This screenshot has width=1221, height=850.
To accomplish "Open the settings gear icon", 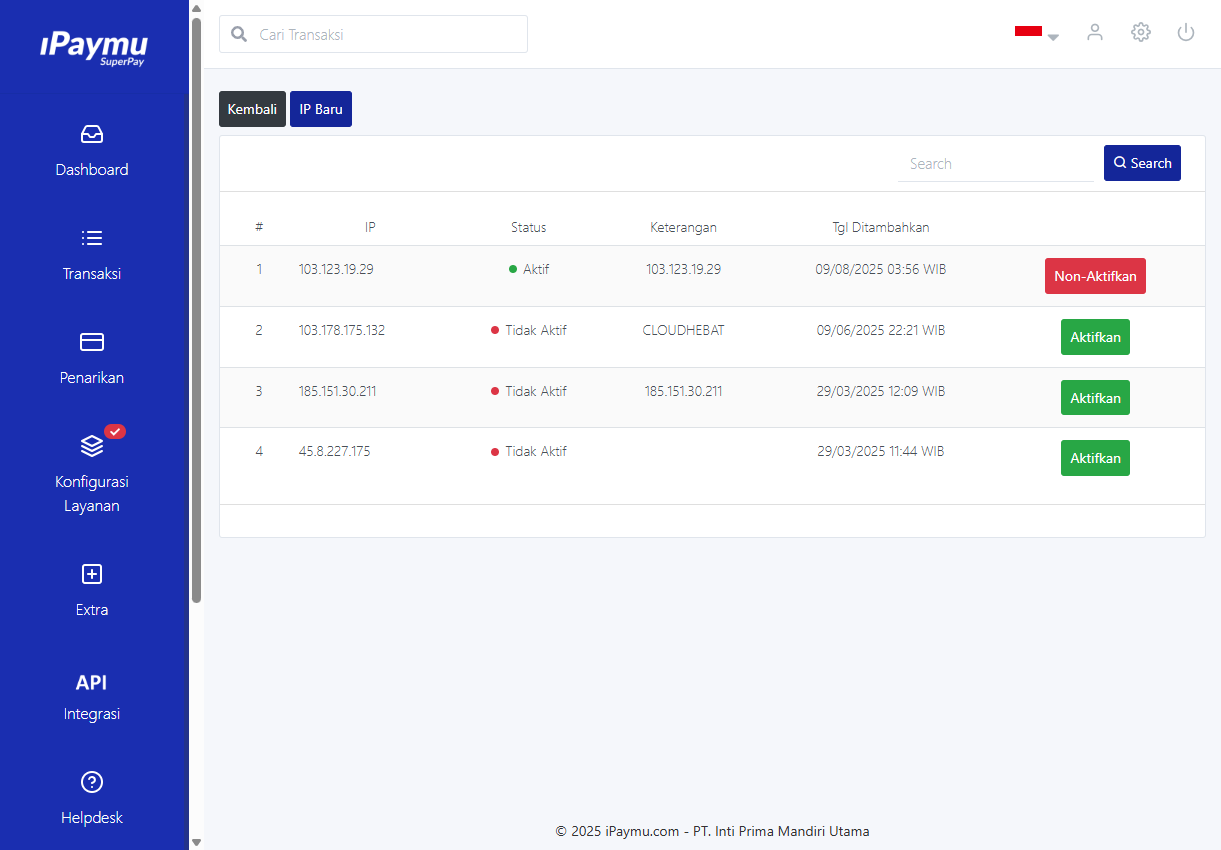I will (1141, 32).
